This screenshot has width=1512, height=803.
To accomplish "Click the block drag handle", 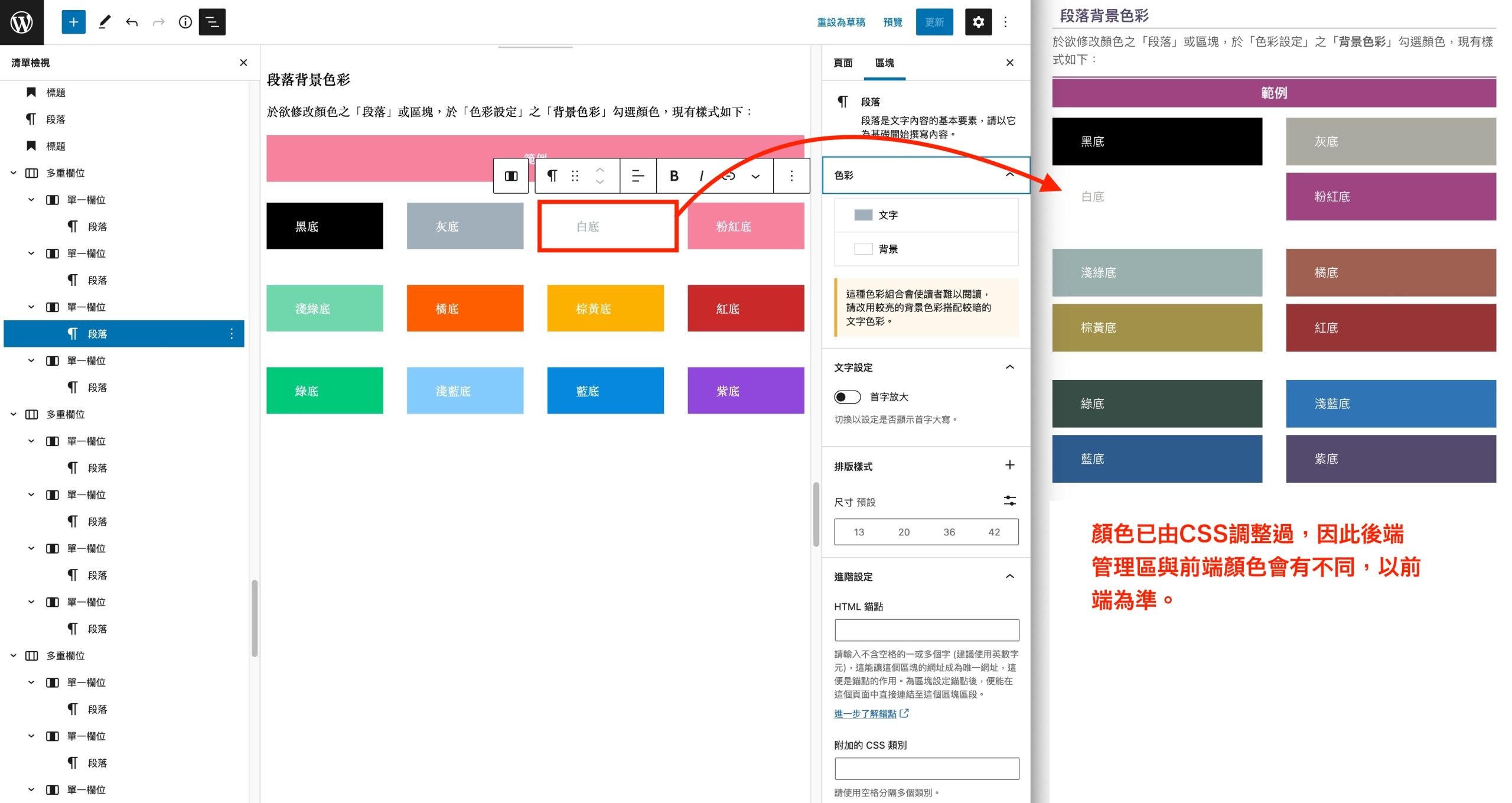I will coord(575,176).
